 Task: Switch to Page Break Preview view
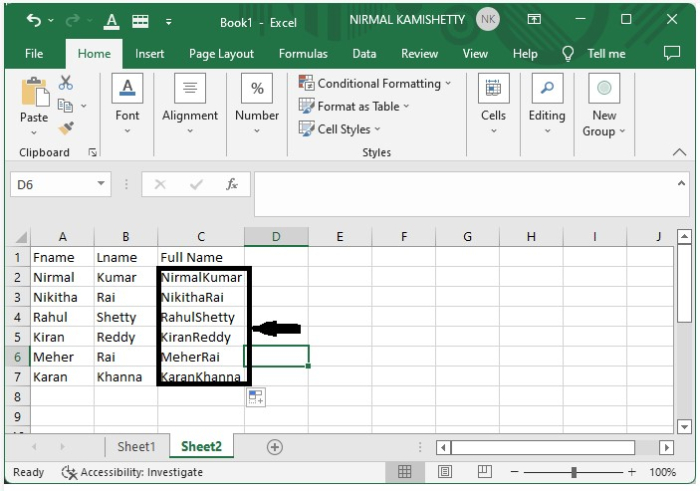pyautogui.click(x=483, y=472)
